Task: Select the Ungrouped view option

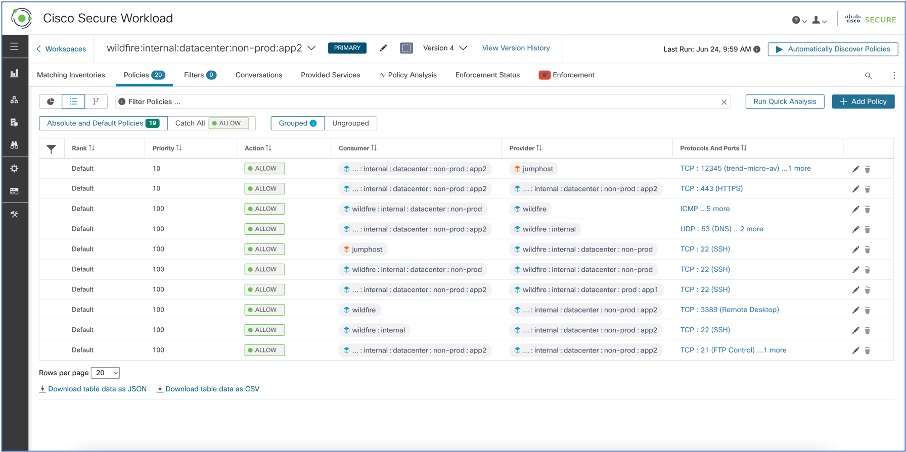Action: point(351,123)
